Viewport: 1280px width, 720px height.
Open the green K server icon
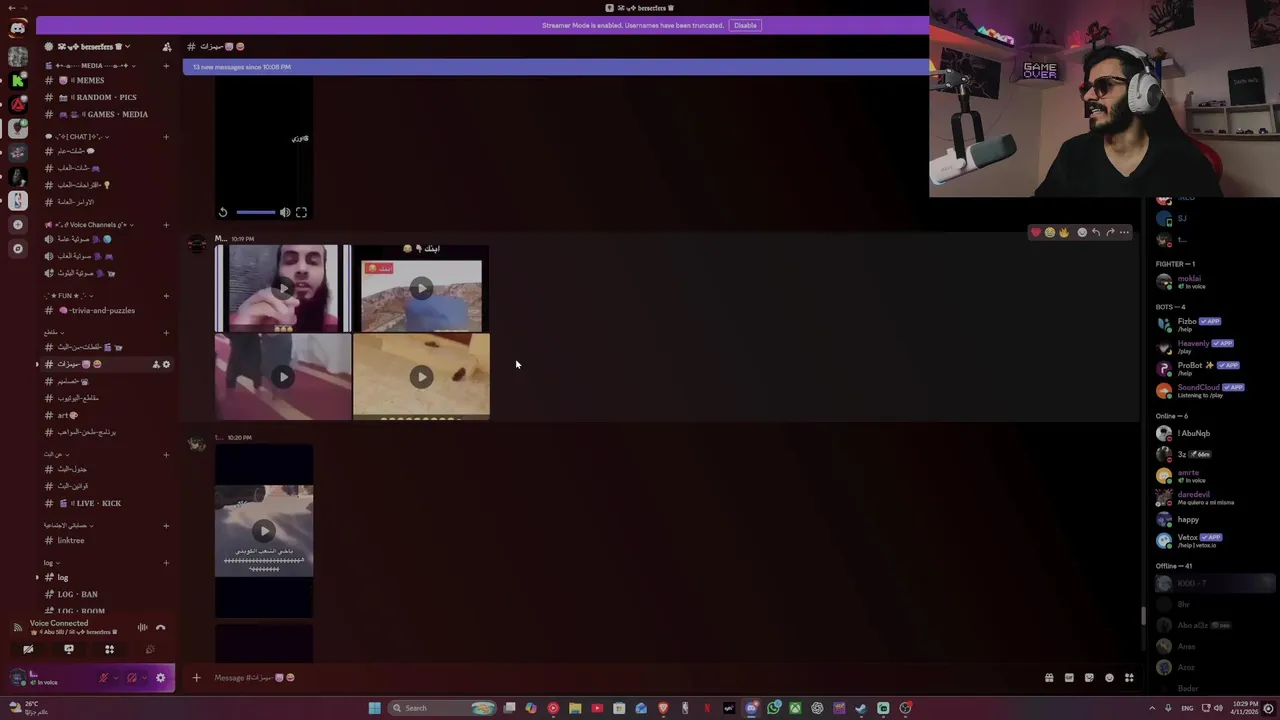point(18,80)
